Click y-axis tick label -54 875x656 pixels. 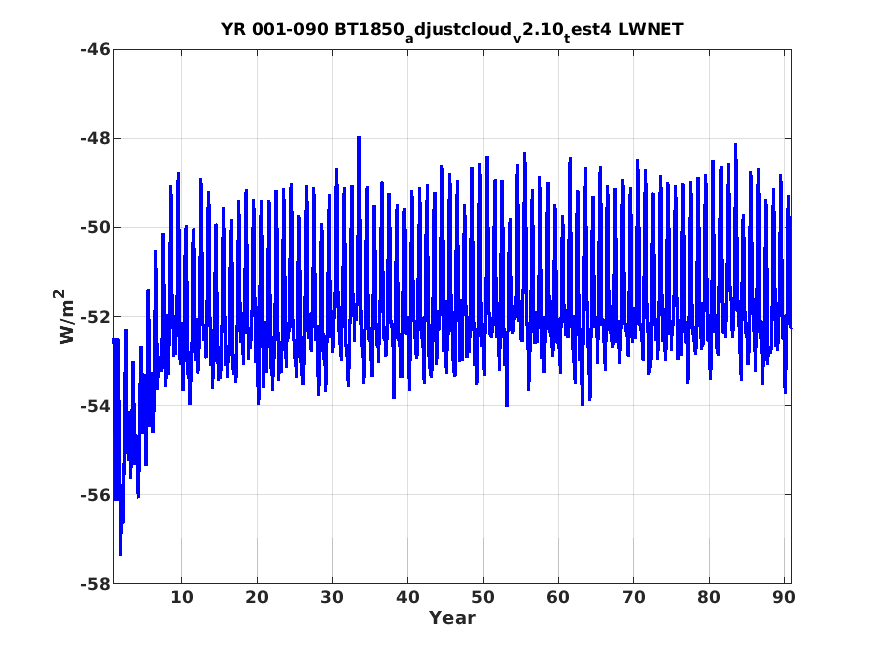pos(95,406)
